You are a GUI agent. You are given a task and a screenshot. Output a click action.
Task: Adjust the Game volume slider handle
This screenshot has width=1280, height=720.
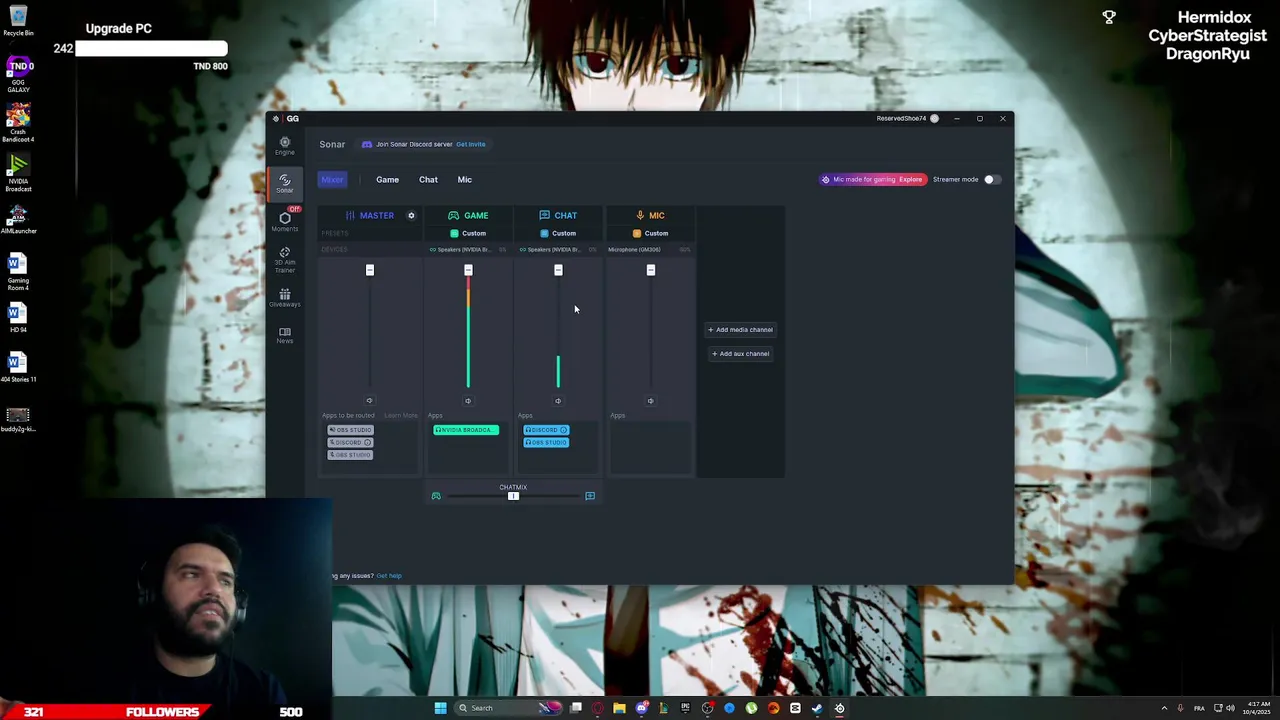pyautogui.click(x=468, y=270)
